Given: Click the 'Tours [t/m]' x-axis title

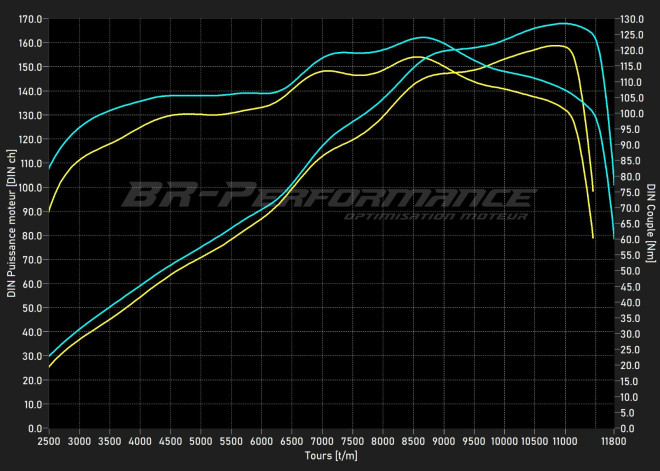Looking at the screenshot, I should pos(331,456).
